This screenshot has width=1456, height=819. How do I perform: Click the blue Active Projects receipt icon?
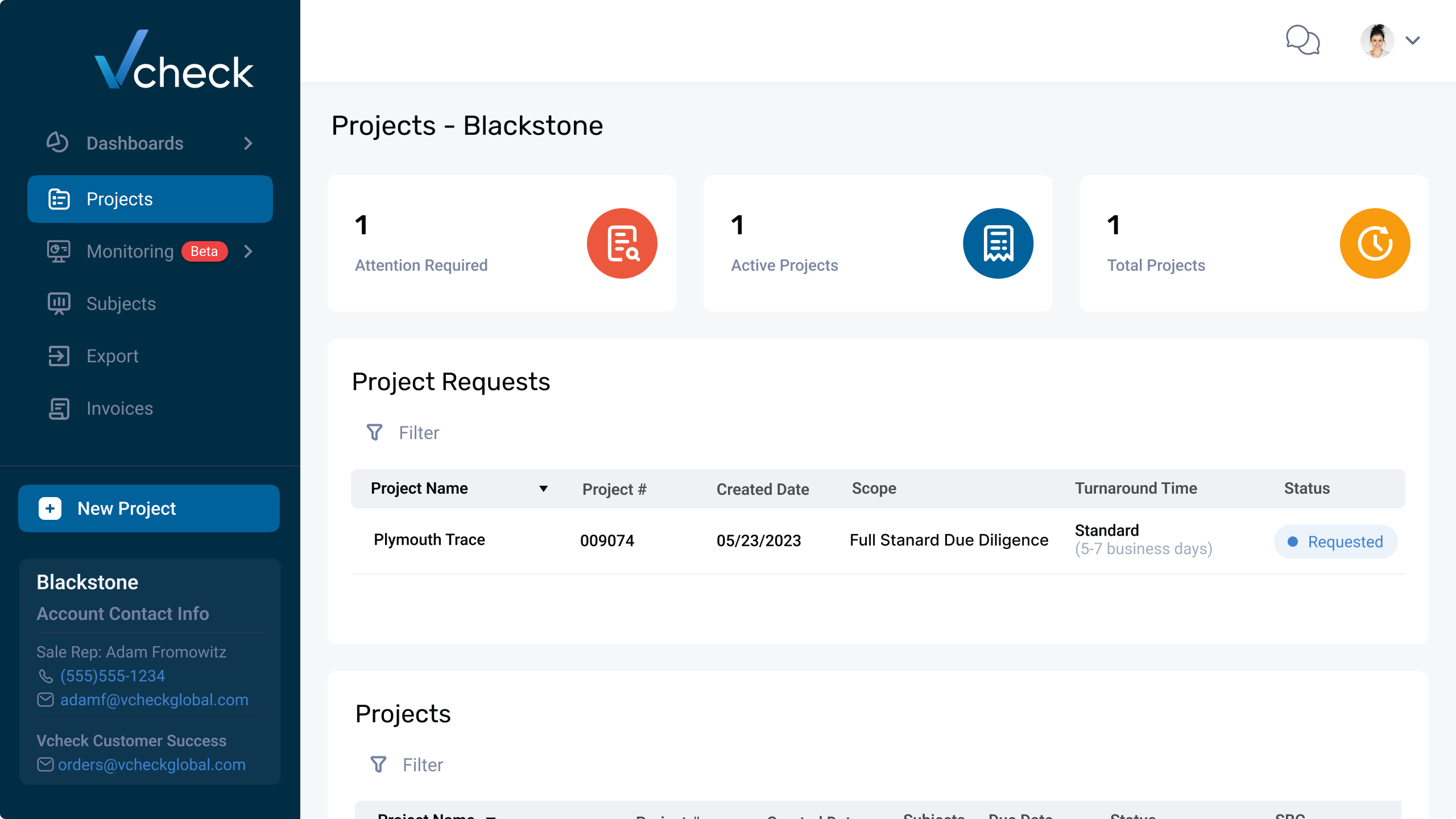[998, 243]
